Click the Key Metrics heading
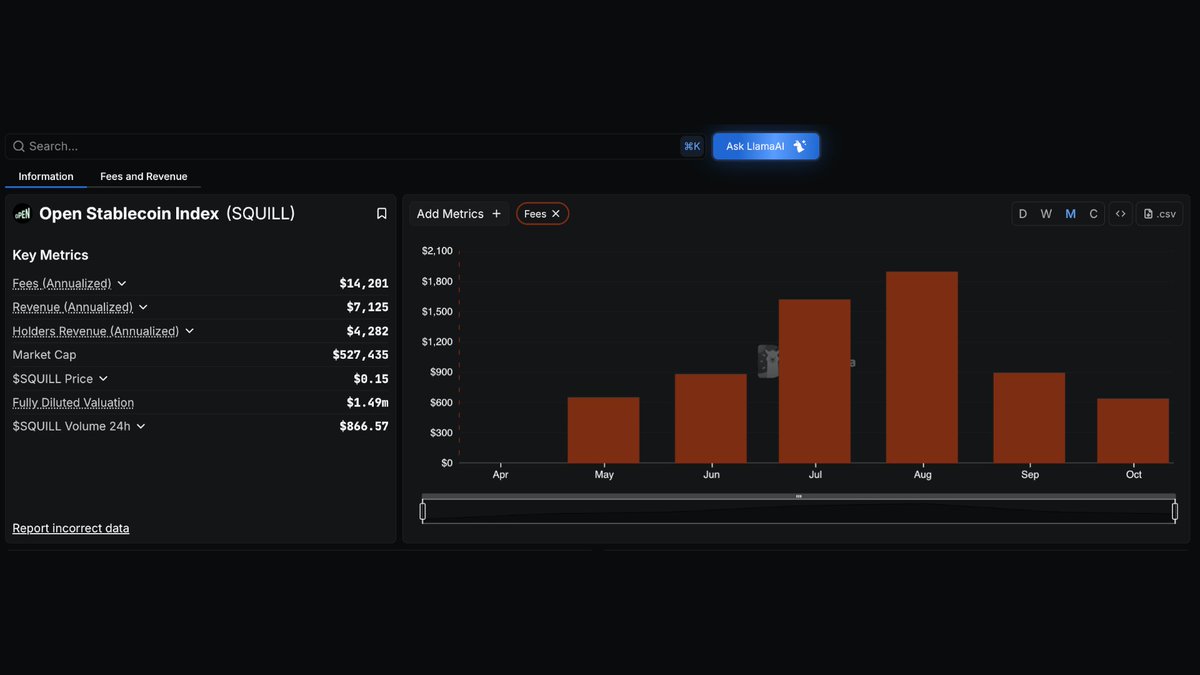 tap(50, 255)
